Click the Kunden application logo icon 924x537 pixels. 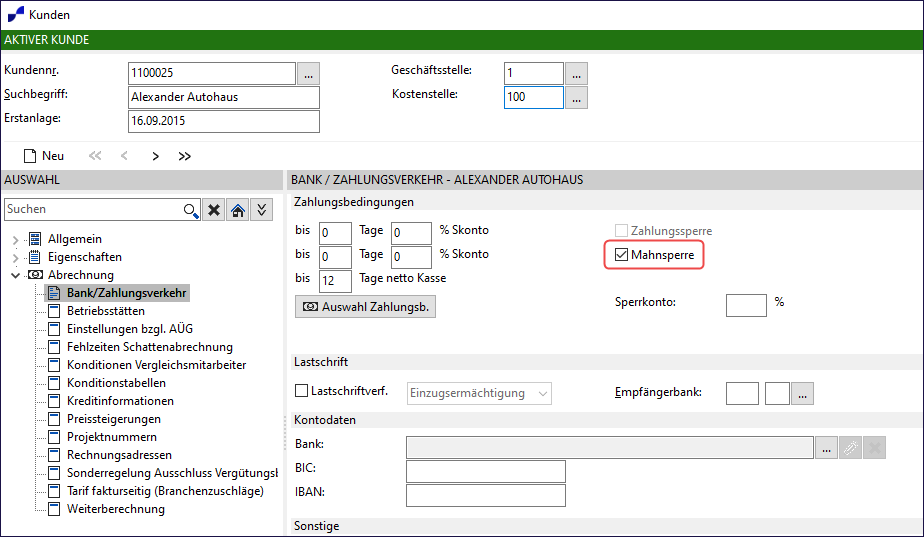pyautogui.click(x=16, y=14)
